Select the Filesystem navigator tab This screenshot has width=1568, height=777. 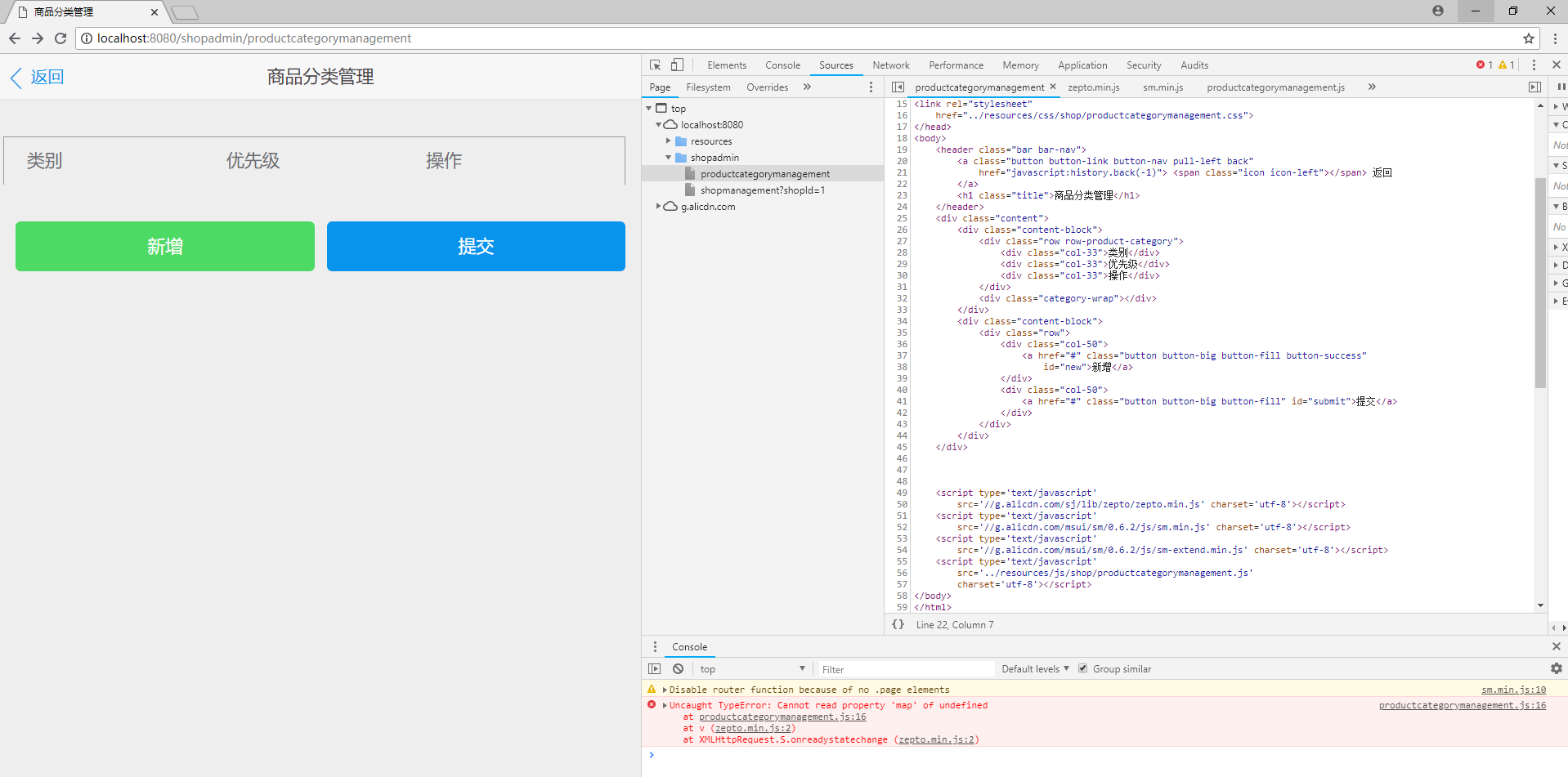708,87
